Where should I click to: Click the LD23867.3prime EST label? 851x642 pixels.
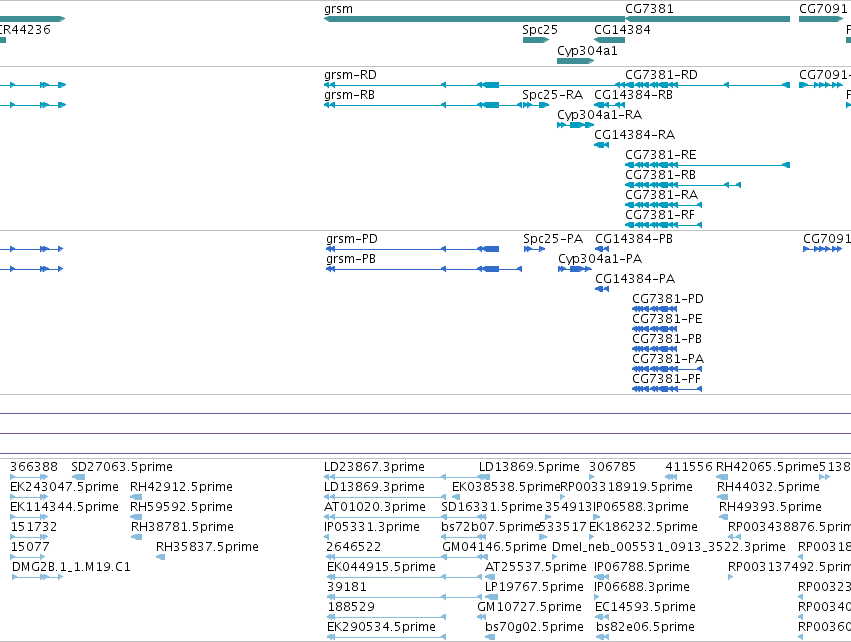point(374,467)
